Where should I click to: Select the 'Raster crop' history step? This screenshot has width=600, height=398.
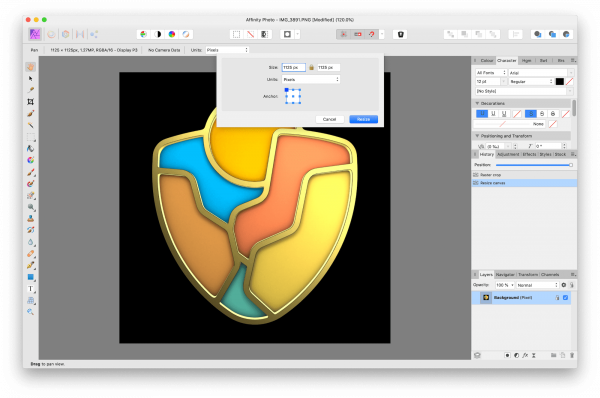(x=524, y=175)
